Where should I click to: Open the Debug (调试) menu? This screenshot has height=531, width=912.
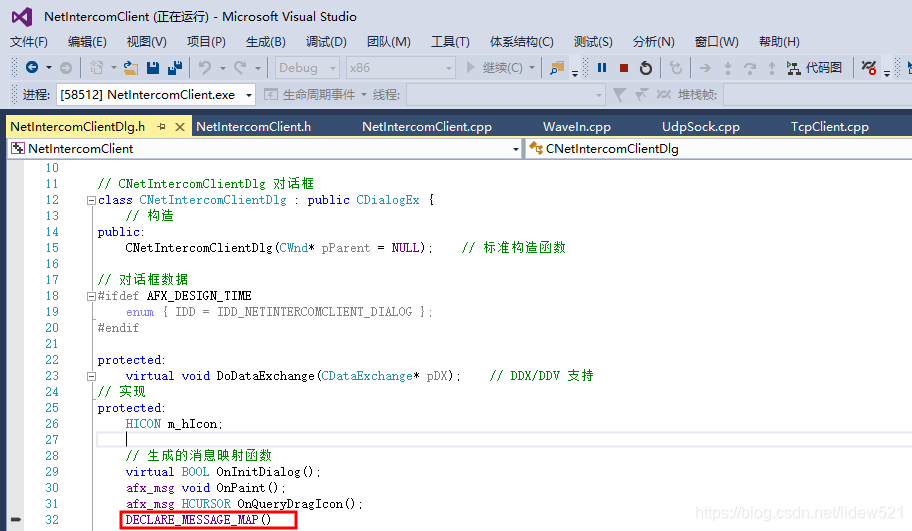[326, 42]
